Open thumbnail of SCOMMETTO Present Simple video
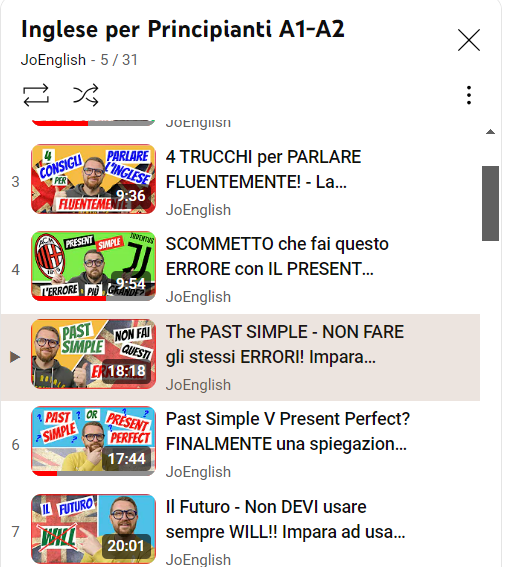508x567 pixels. 93,266
